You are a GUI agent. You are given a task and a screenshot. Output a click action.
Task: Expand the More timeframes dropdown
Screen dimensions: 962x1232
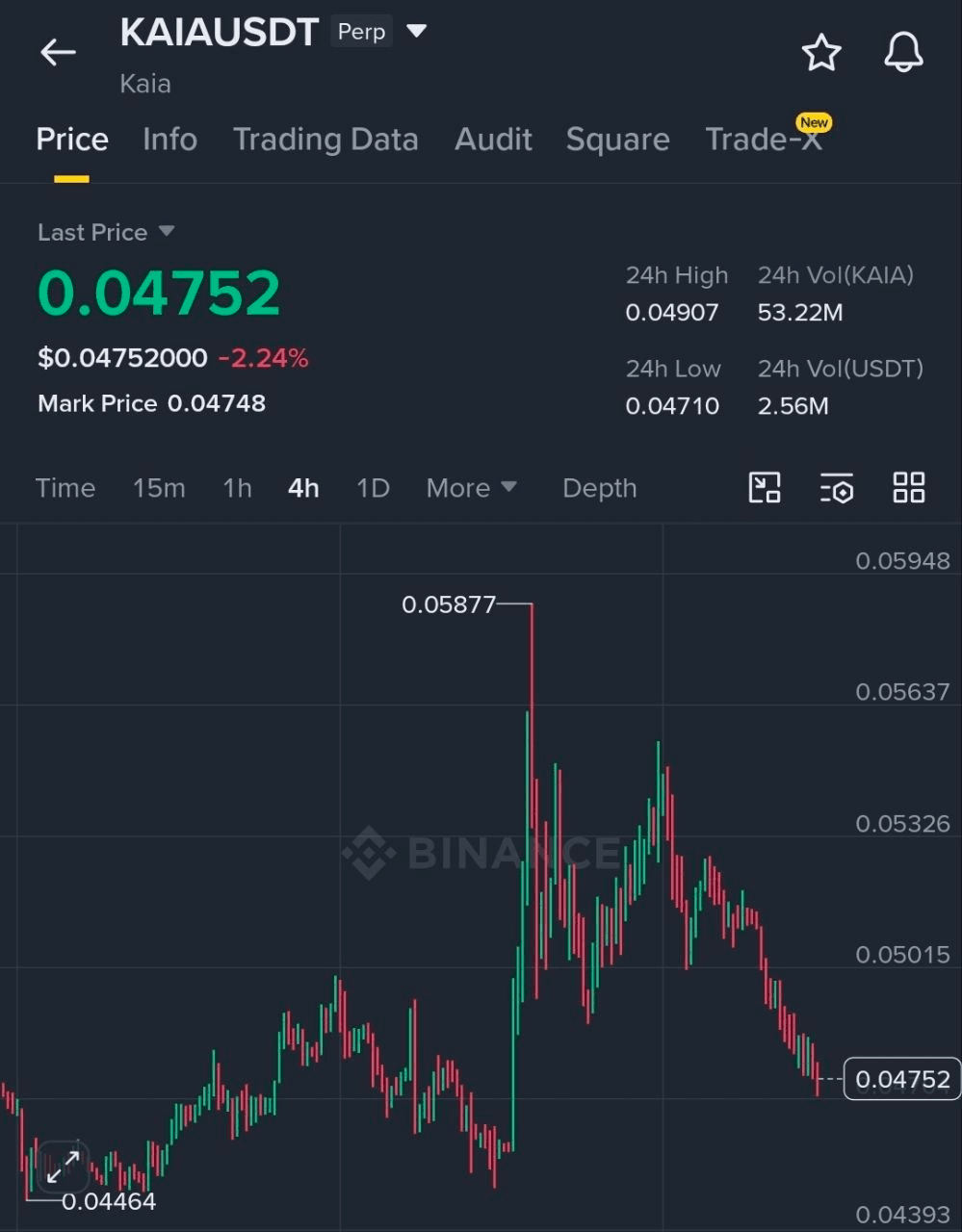tap(471, 488)
